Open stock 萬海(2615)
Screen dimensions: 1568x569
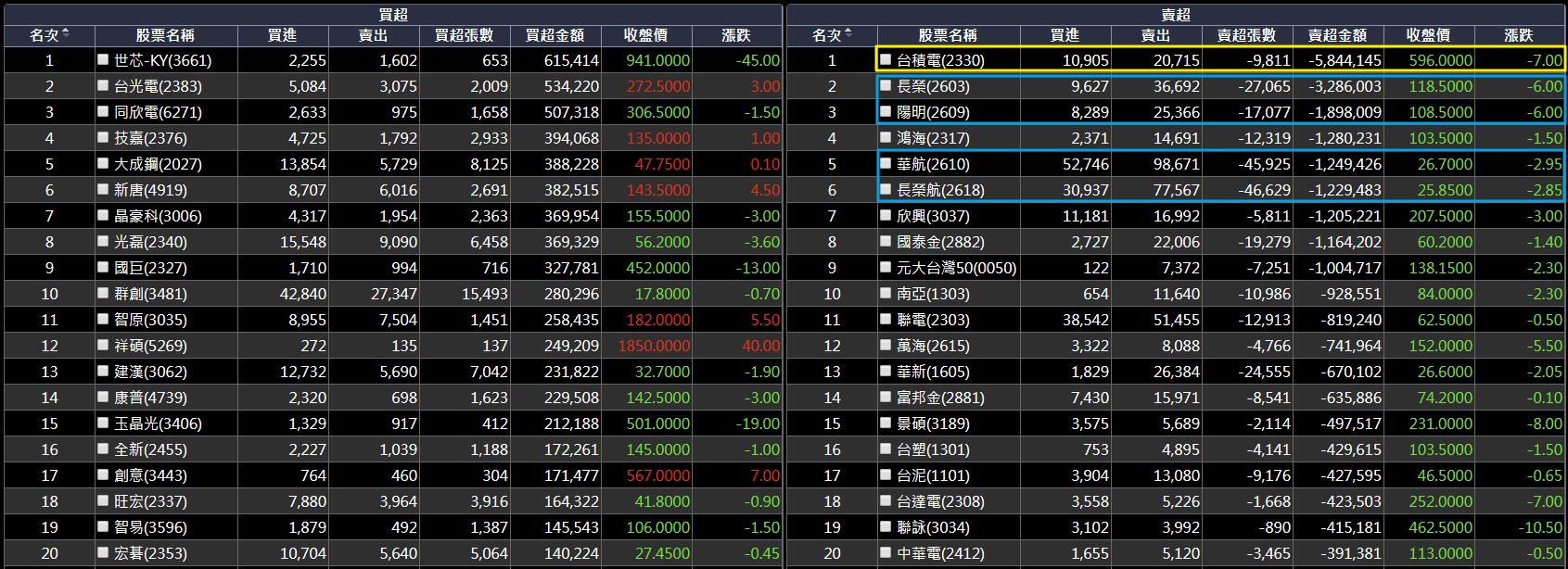(933, 345)
